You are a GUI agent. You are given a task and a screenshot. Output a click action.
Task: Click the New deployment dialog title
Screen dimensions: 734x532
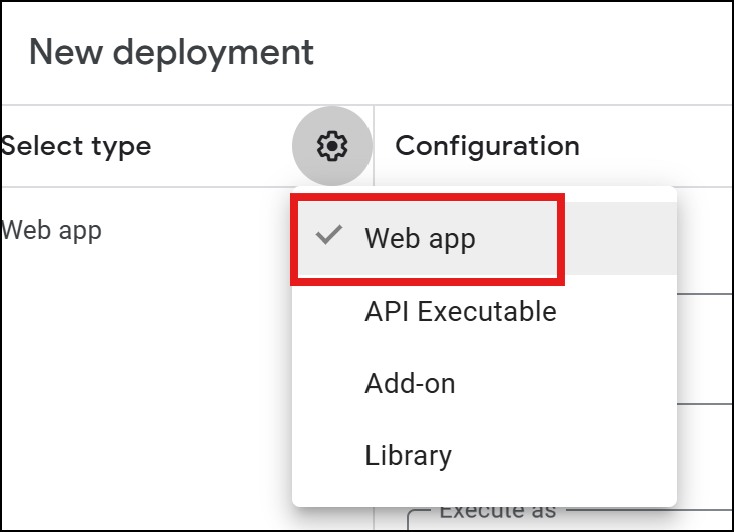pos(171,52)
